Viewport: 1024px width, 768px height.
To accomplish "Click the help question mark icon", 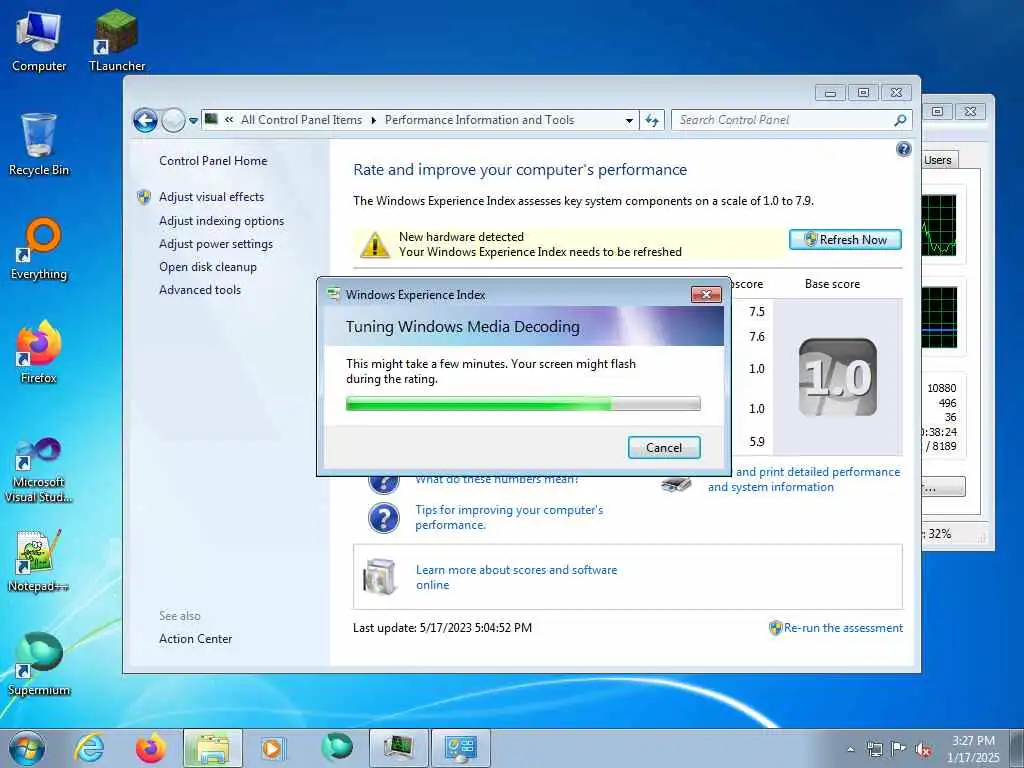I will (x=903, y=149).
